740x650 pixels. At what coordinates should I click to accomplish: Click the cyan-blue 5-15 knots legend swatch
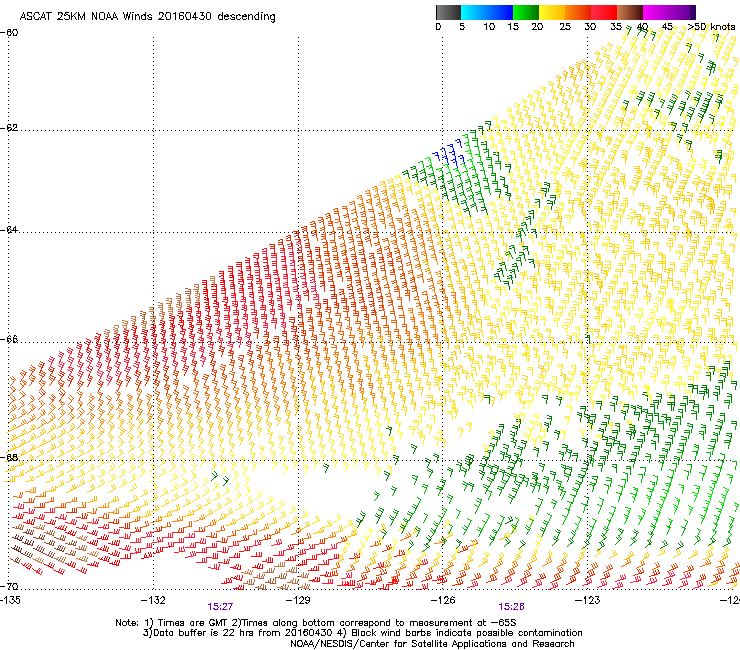click(x=487, y=12)
